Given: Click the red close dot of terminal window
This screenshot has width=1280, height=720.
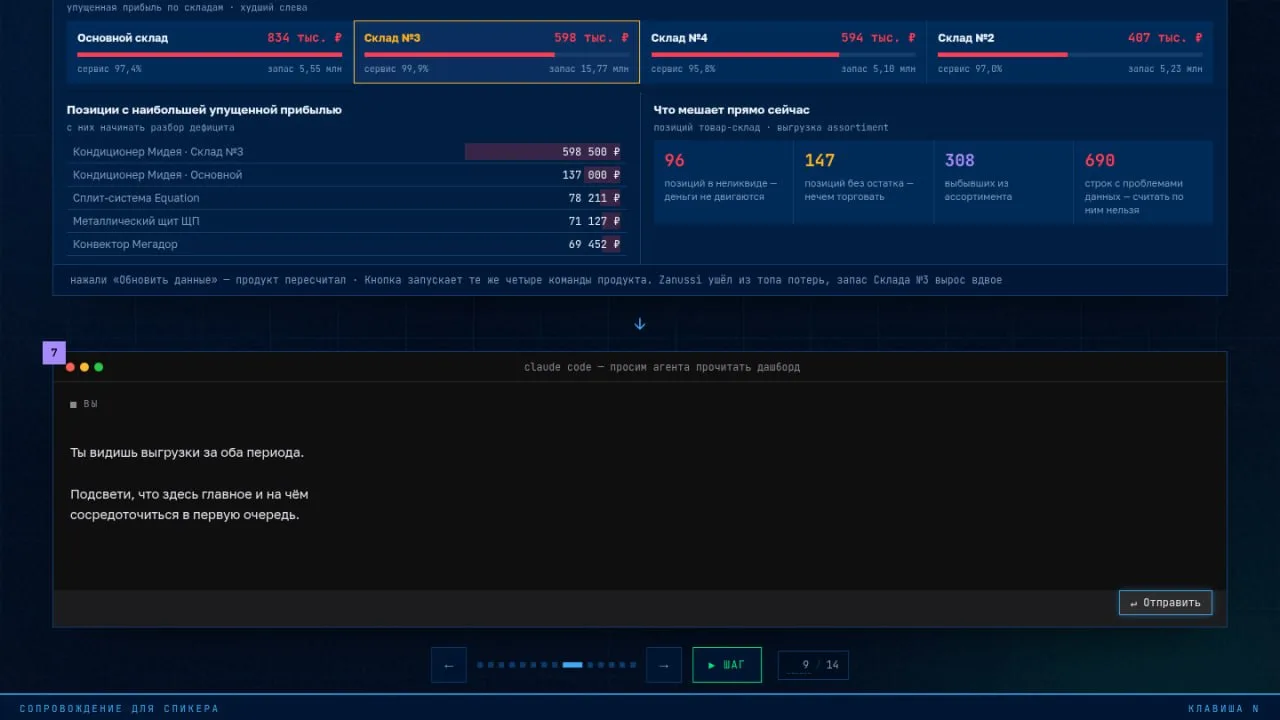Looking at the screenshot, I should click(x=70, y=367).
